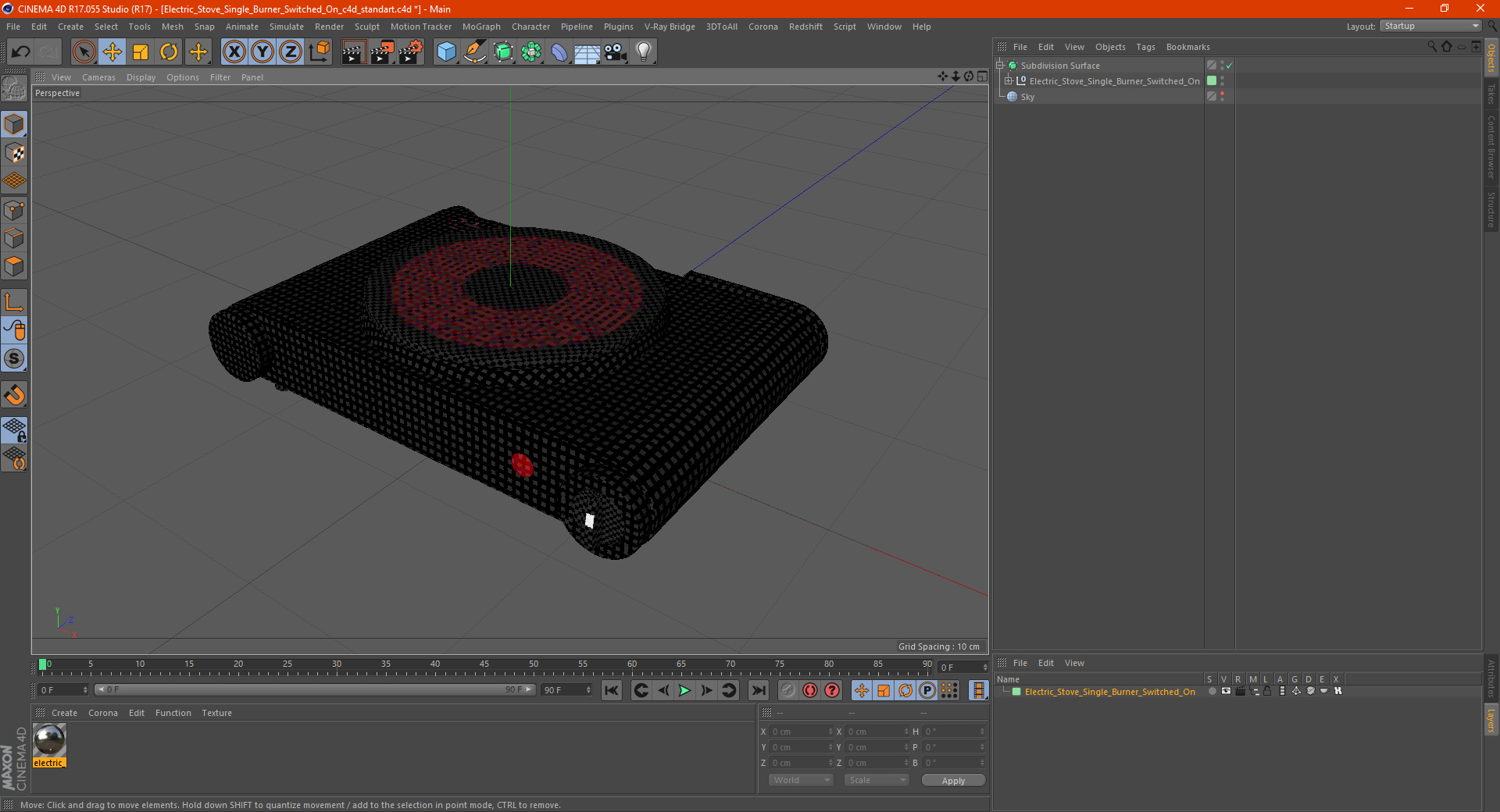Toggle Y-axis lock

[x=262, y=52]
